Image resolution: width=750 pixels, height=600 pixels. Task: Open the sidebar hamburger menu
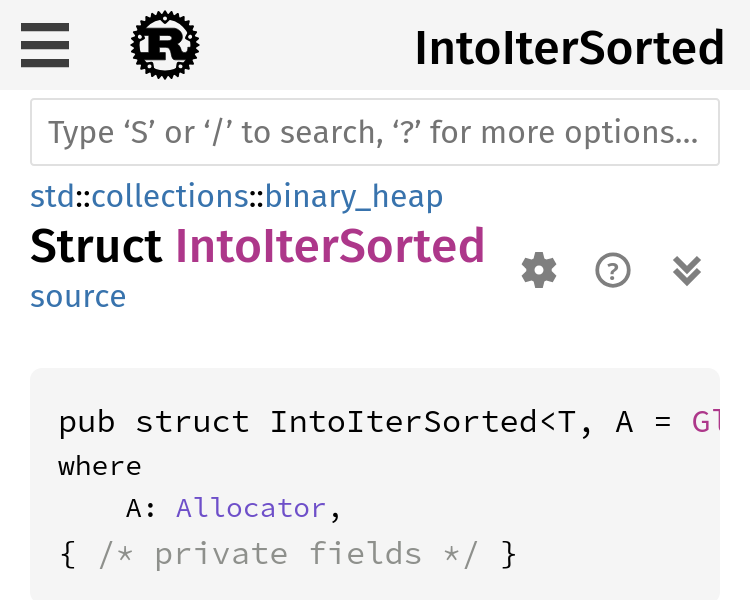pos(45,45)
